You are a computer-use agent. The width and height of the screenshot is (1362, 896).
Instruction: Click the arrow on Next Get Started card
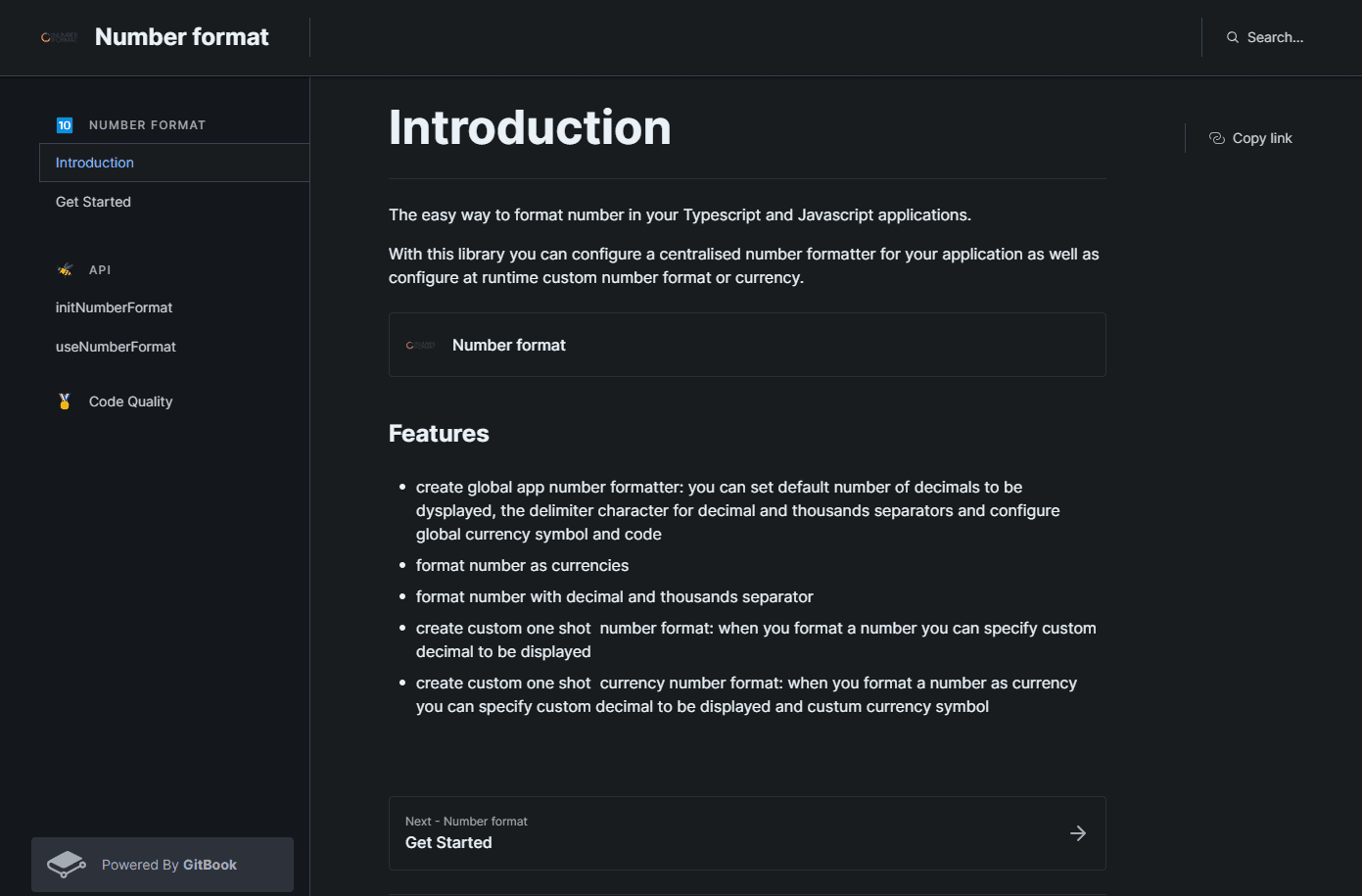pos(1078,833)
